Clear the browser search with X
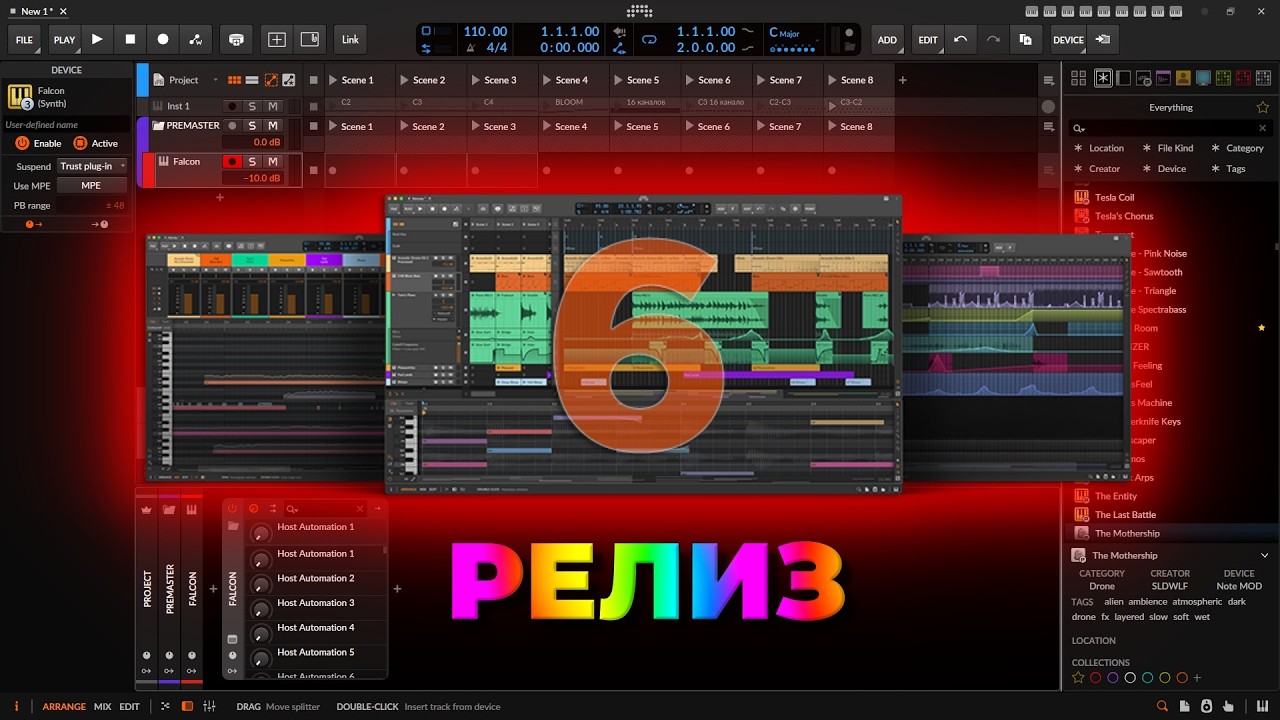Viewport: 1280px width, 720px height. click(x=1262, y=128)
